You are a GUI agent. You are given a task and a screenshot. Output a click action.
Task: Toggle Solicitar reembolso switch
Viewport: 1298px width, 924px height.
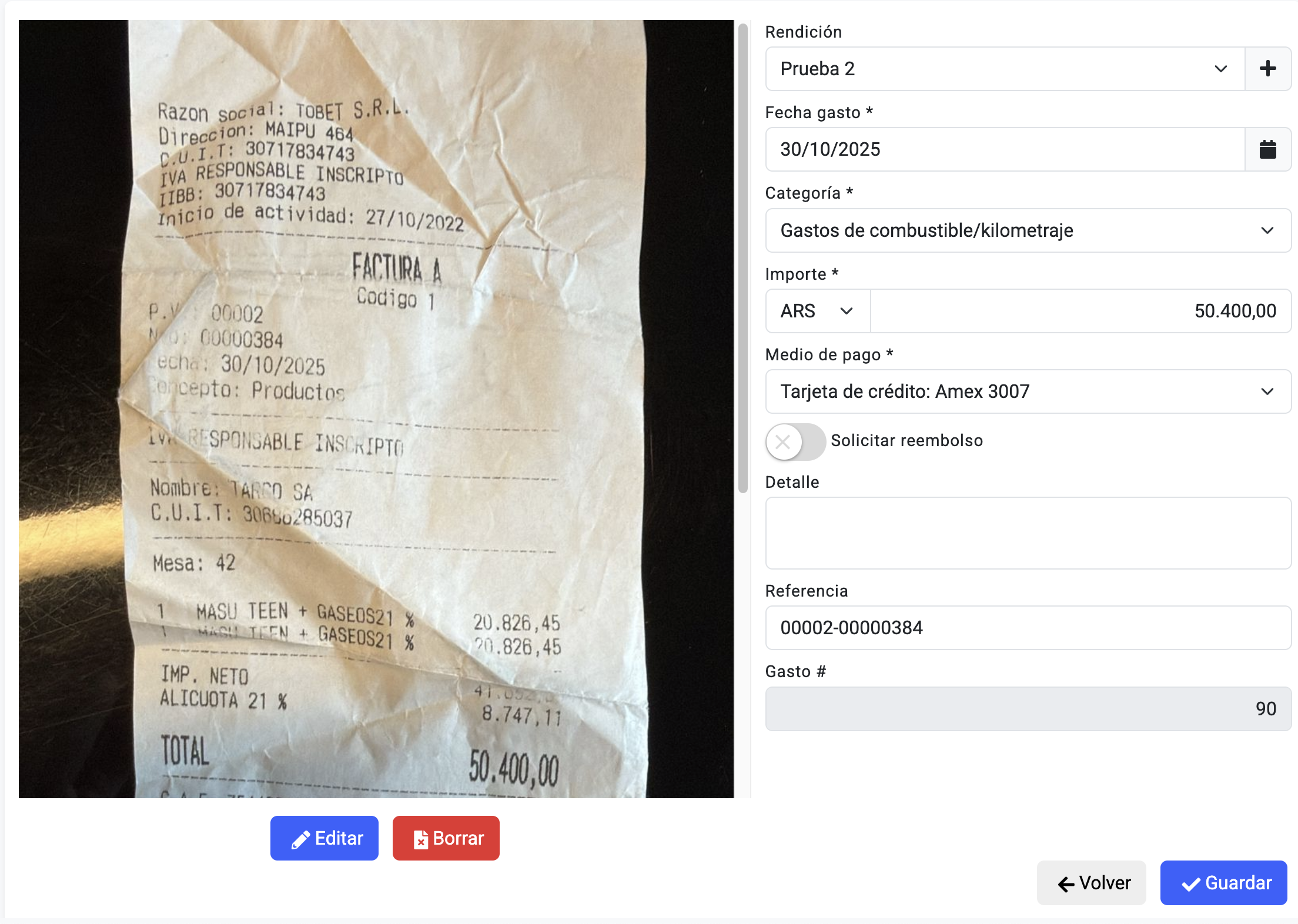point(795,441)
